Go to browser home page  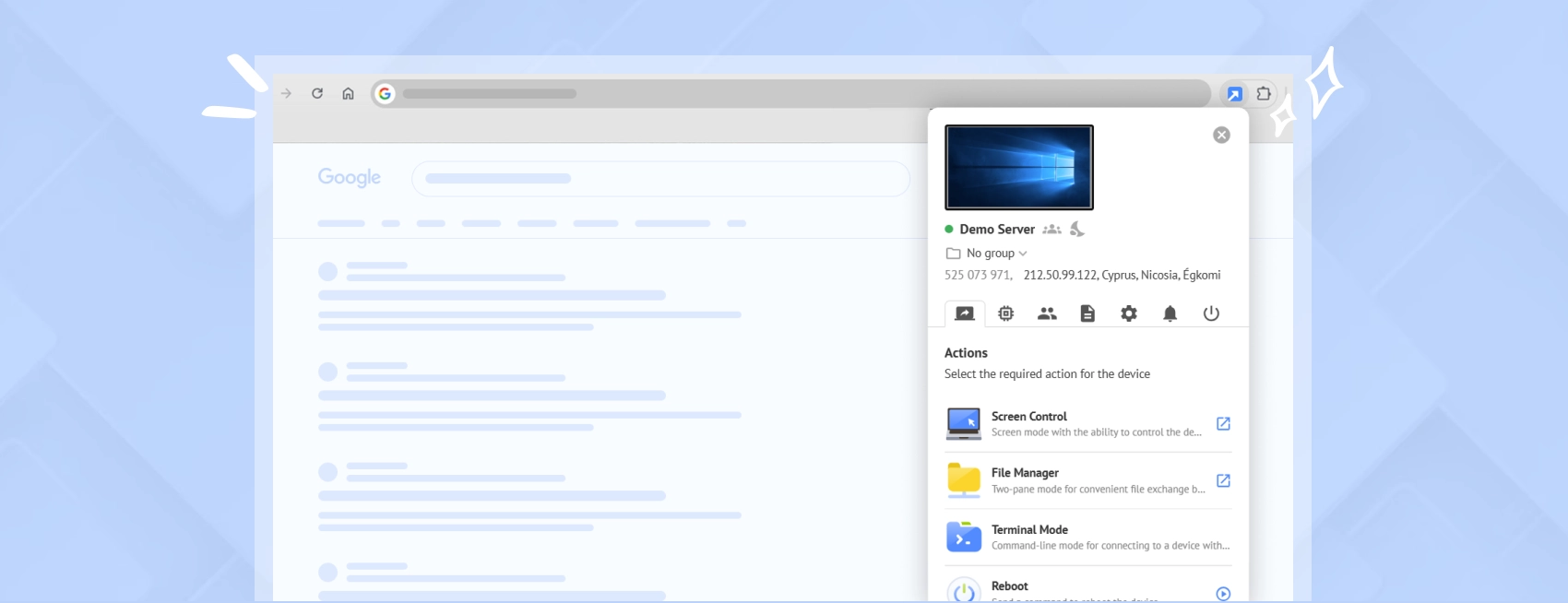(x=348, y=94)
